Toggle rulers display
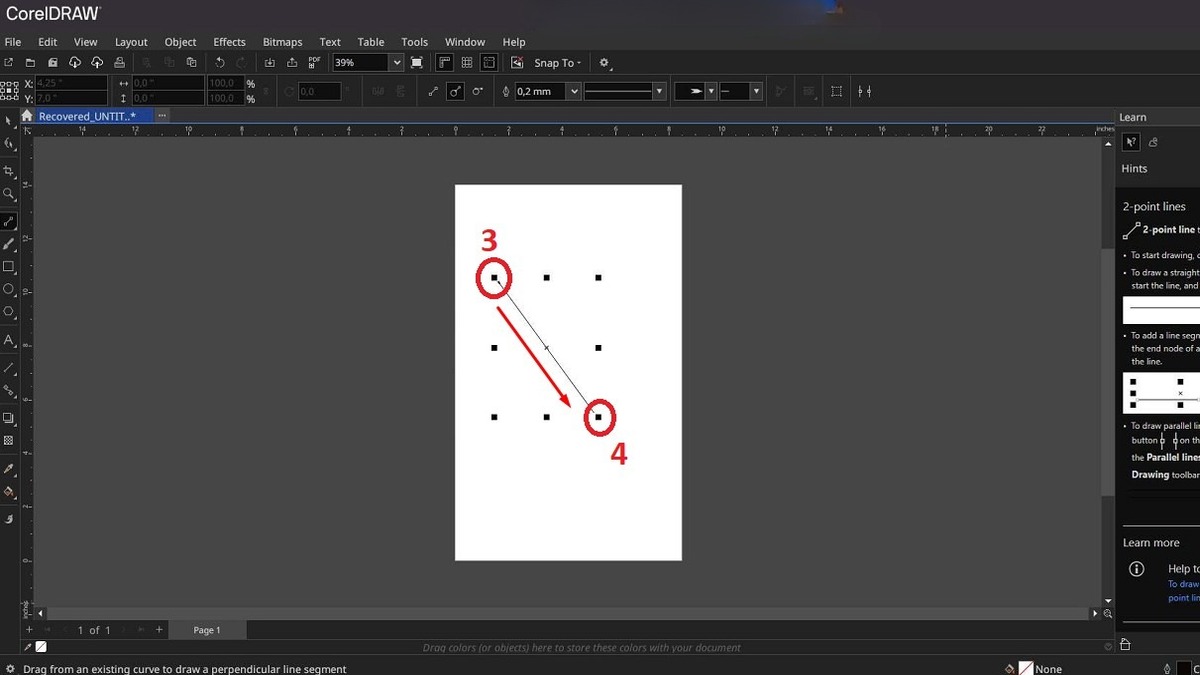This screenshot has width=1200, height=675. point(443,62)
